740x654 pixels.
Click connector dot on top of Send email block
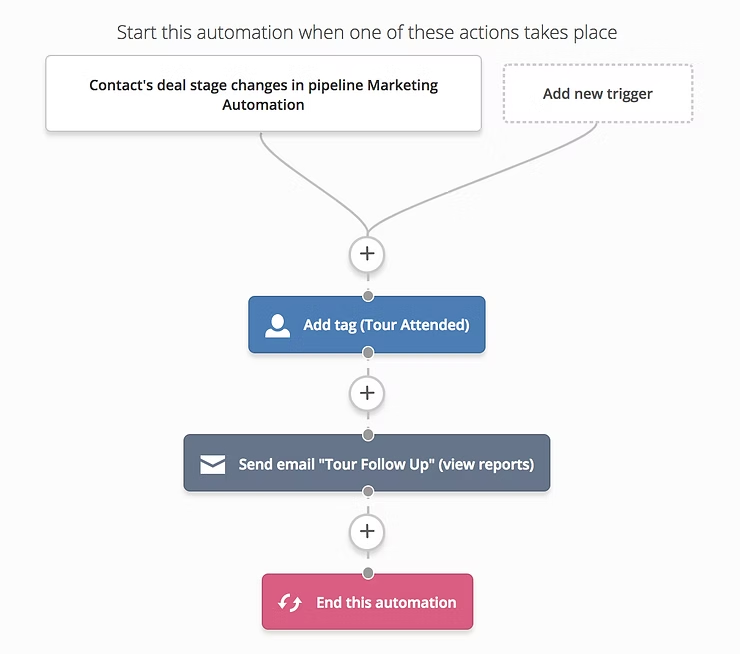[x=368, y=435]
